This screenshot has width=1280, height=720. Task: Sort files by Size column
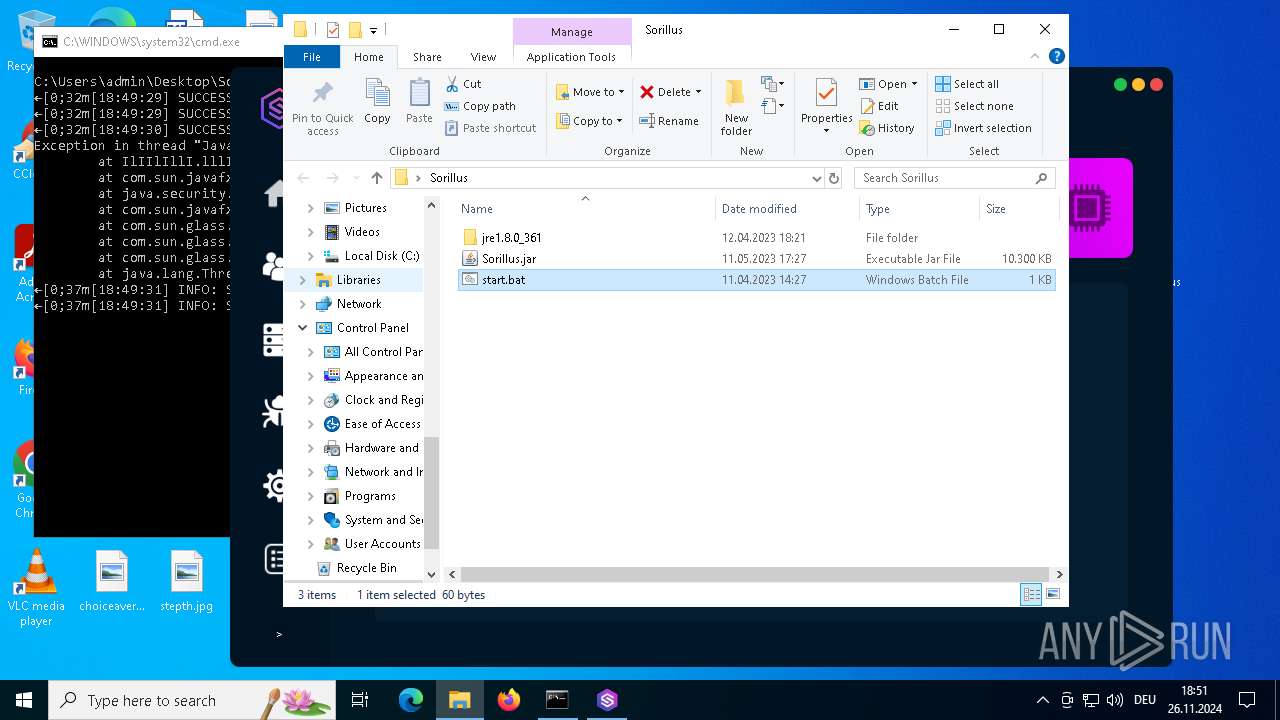tap(1018, 209)
